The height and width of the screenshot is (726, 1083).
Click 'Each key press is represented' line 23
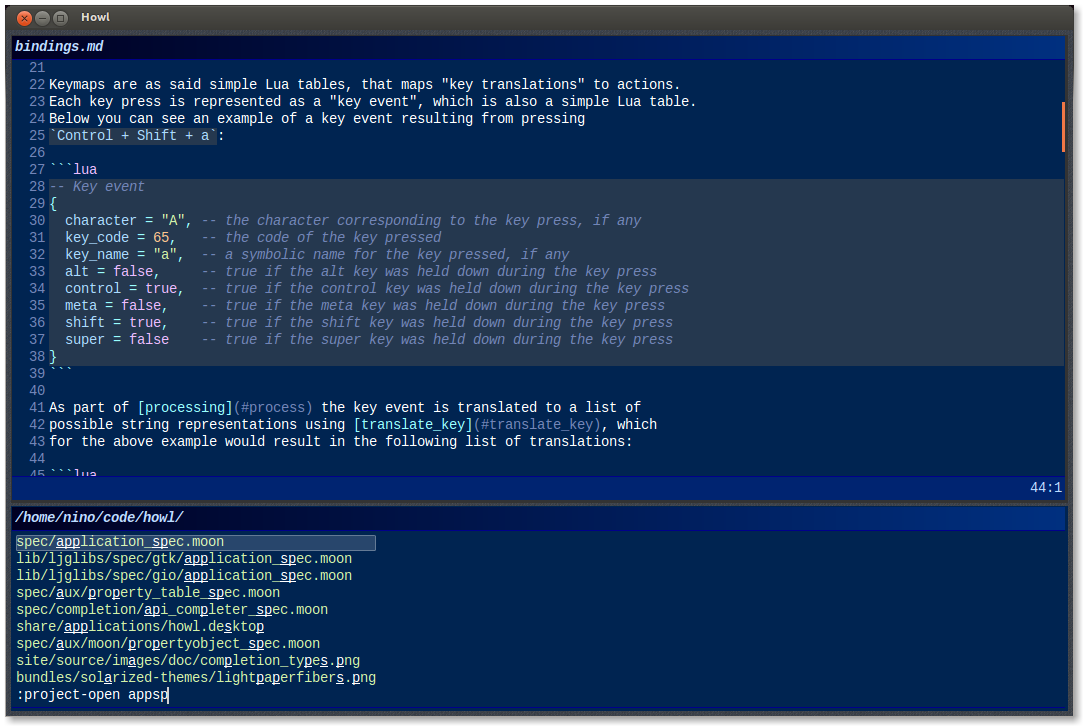373,102
